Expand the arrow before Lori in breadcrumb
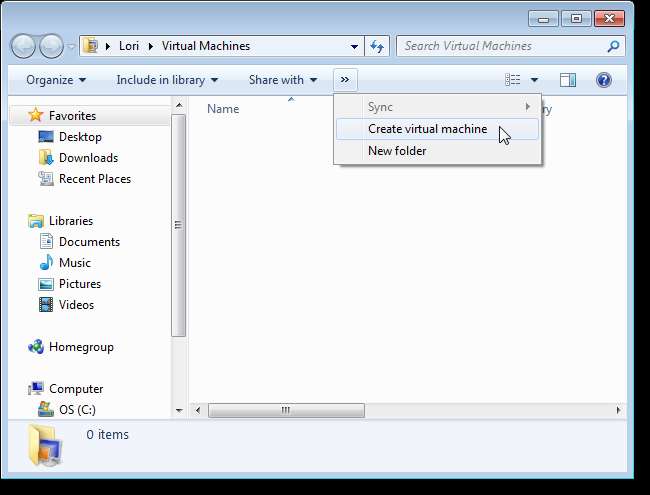Image resolution: width=650 pixels, height=495 pixels. click(x=108, y=46)
